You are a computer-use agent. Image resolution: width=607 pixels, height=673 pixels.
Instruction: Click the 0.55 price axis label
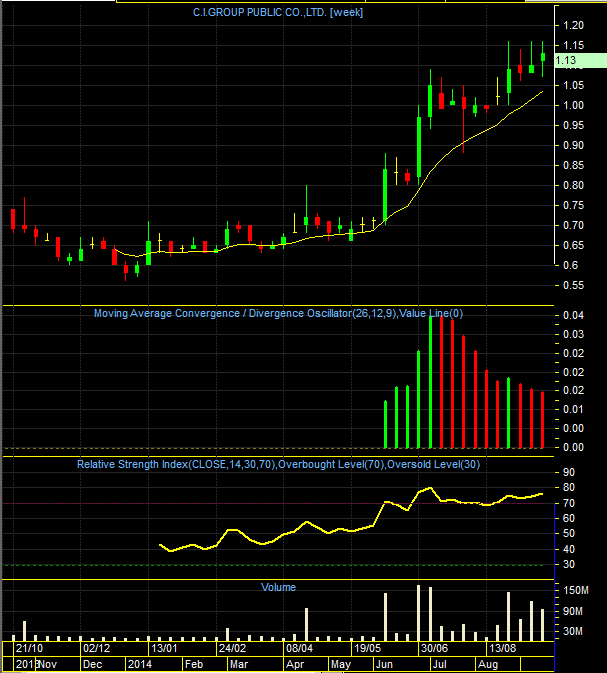(574, 285)
